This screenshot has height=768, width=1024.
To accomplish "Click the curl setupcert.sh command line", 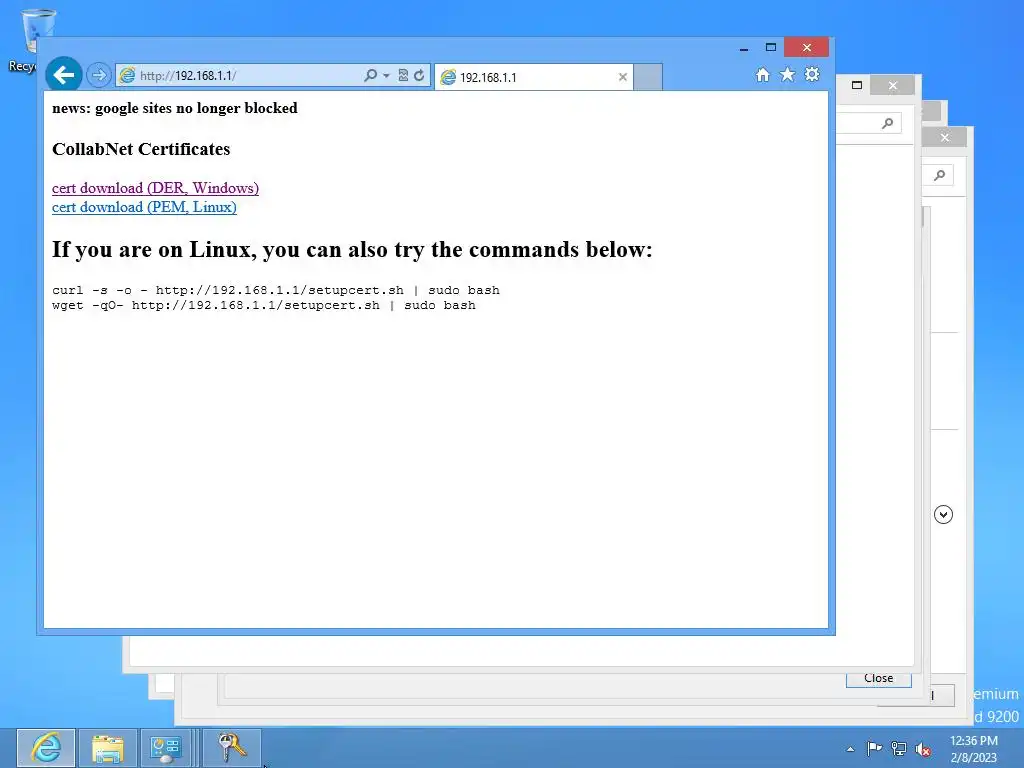I will pyautogui.click(x=276, y=290).
